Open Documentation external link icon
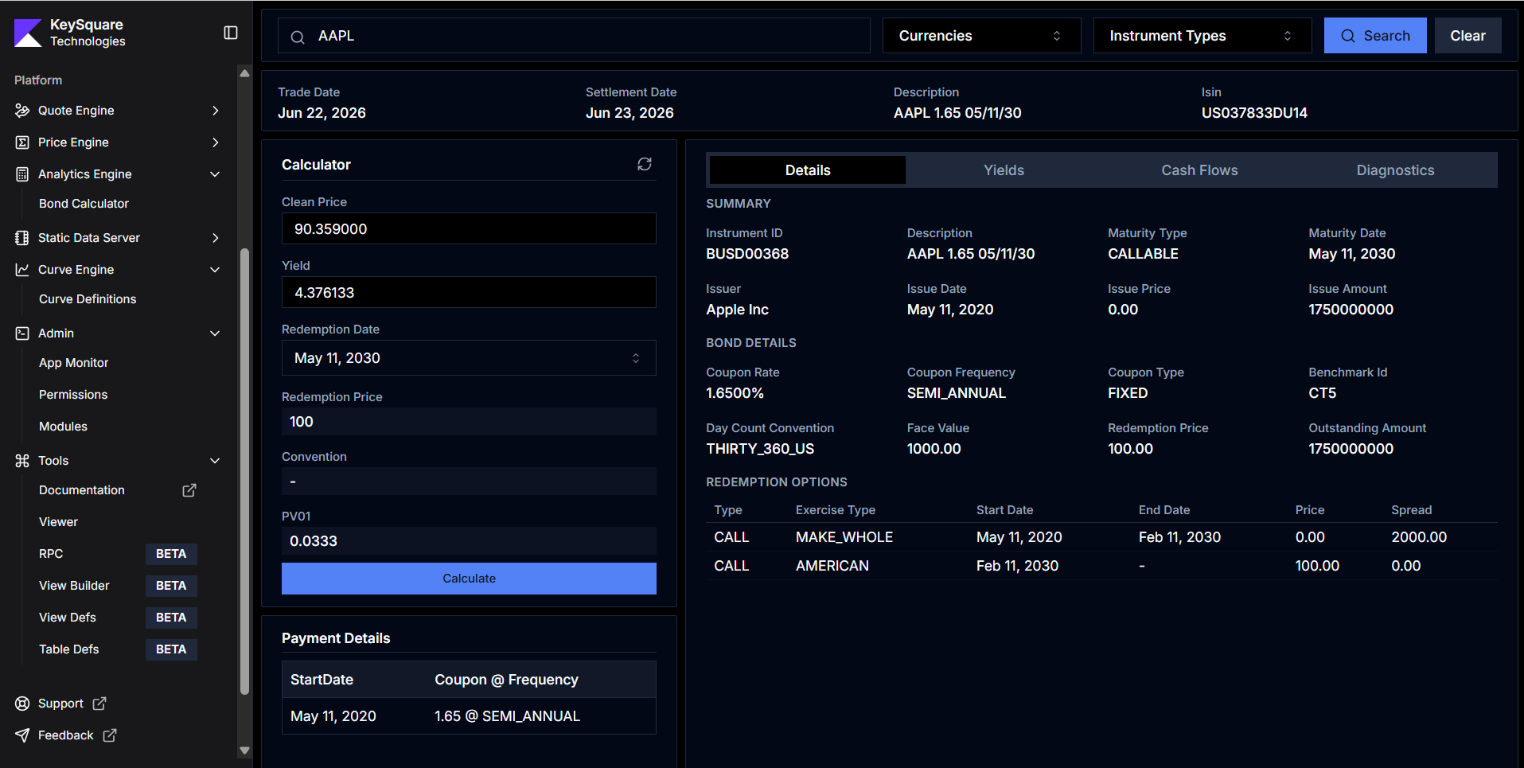The image size is (1524, 768). 189,490
